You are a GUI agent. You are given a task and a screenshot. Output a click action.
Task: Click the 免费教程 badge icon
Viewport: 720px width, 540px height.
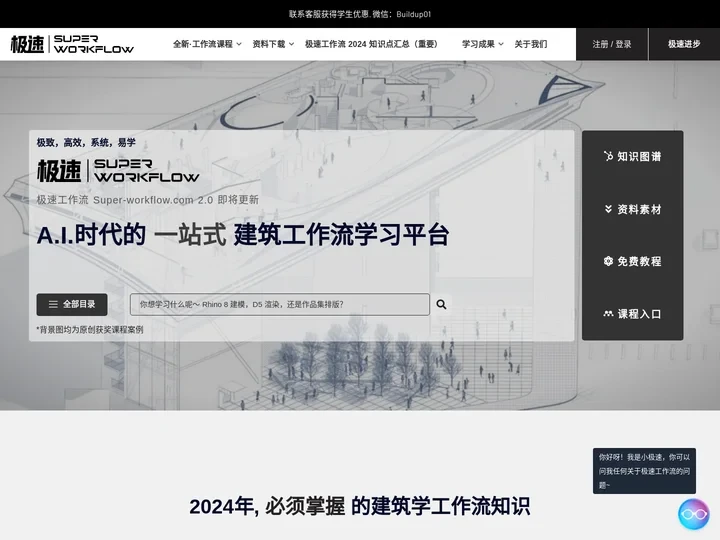(608, 261)
